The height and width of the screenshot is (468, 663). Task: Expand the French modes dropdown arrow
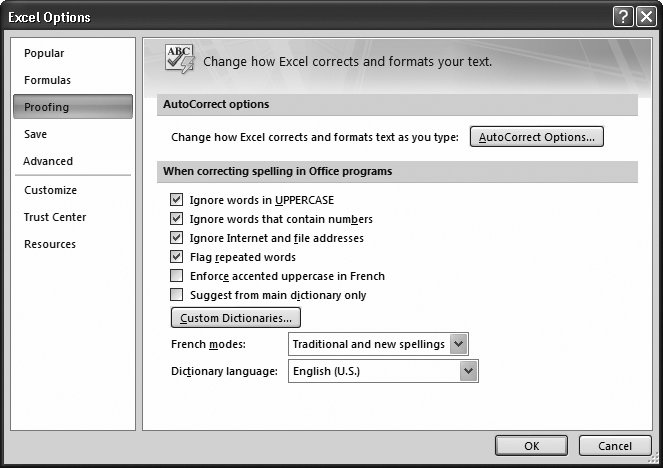(458, 344)
